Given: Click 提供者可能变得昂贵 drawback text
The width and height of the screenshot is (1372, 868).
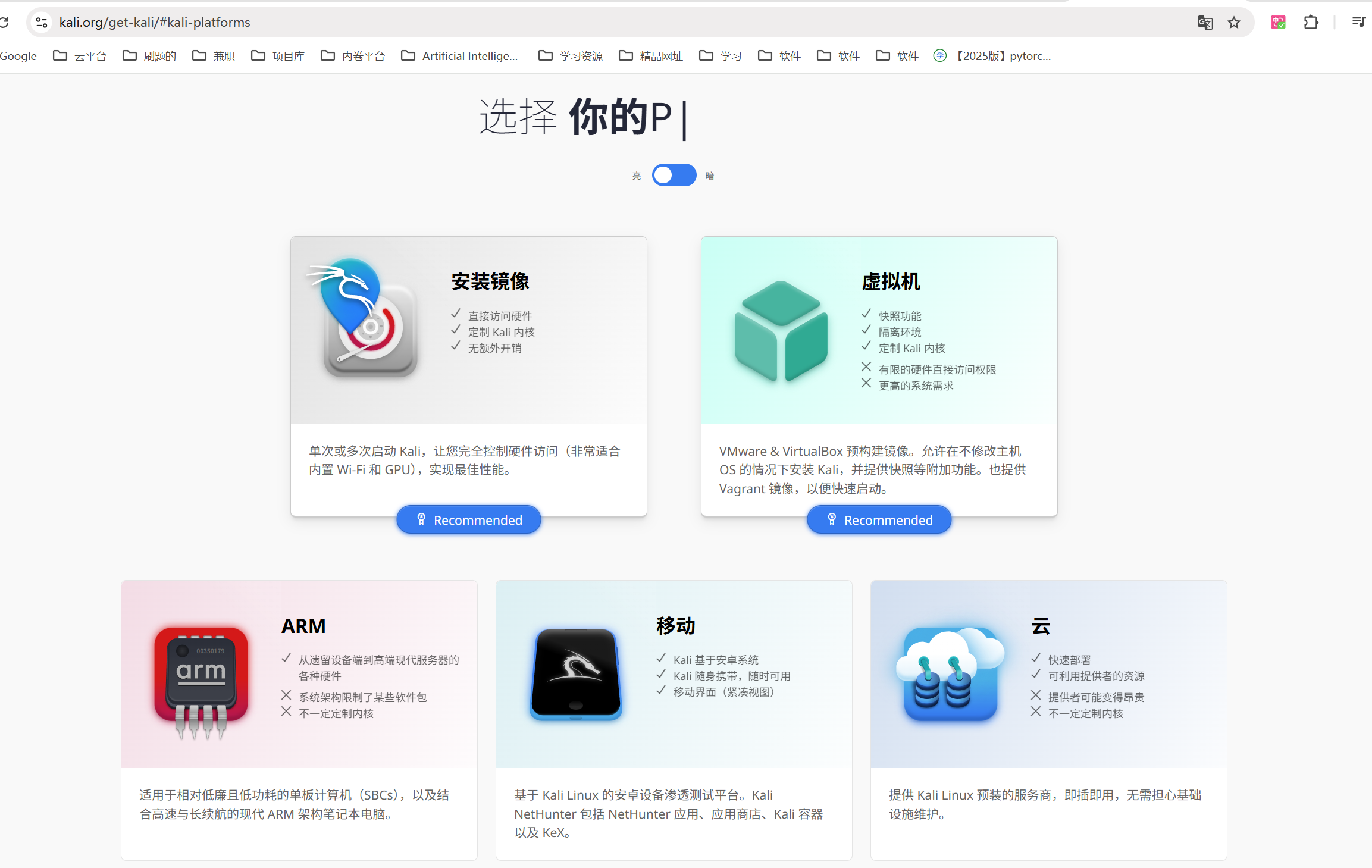Looking at the screenshot, I should pyautogui.click(x=1096, y=697).
